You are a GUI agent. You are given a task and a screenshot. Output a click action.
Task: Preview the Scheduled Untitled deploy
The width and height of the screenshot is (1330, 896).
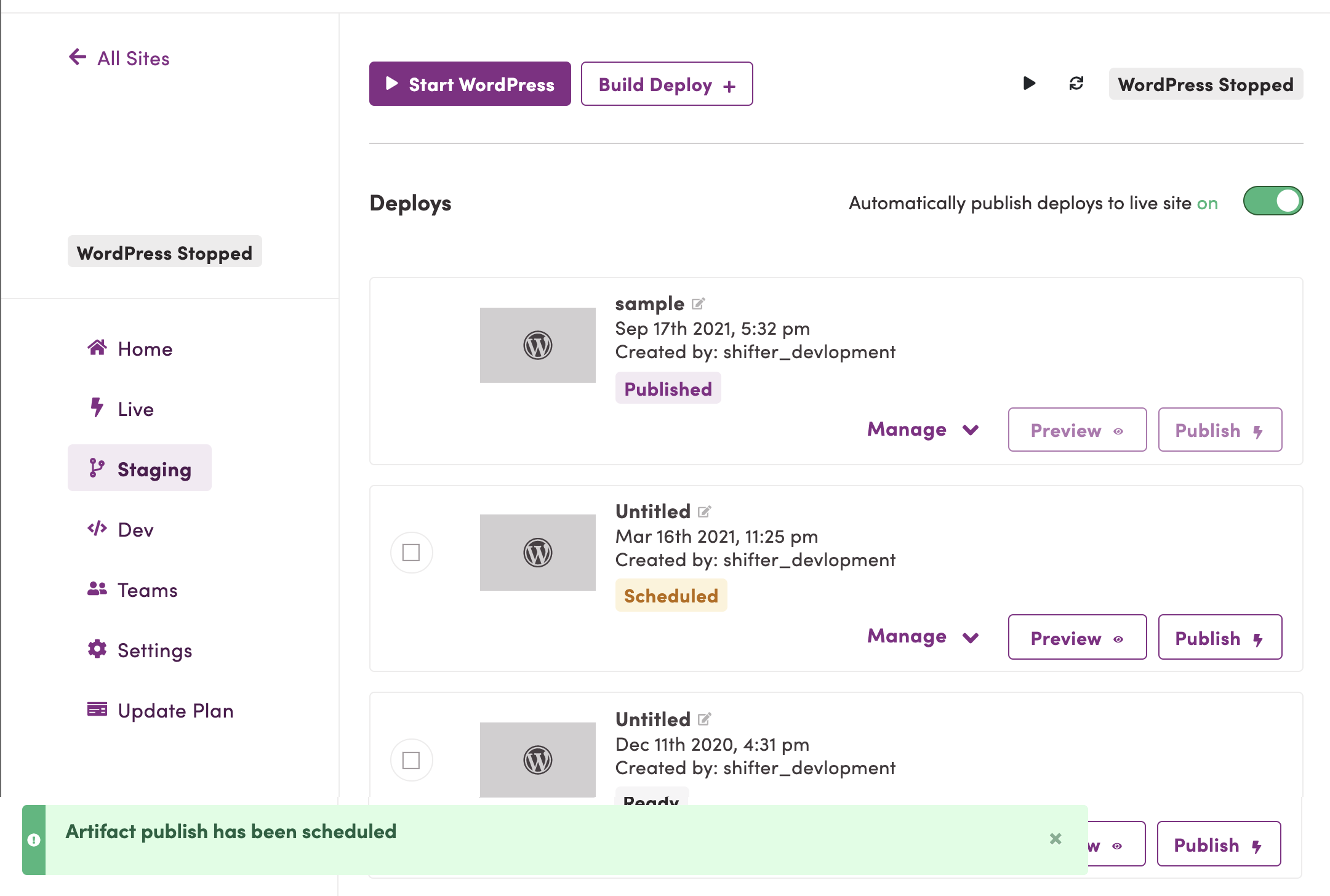[x=1077, y=637]
